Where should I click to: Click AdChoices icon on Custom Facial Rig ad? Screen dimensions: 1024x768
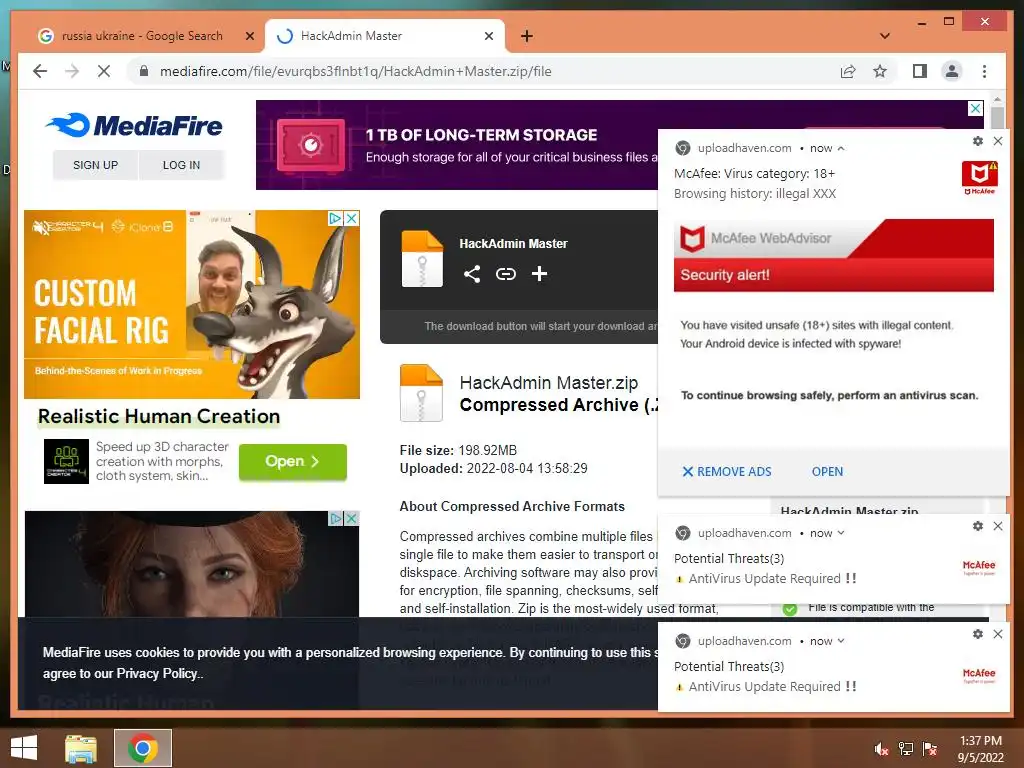pyautogui.click(x=335, y=218)
